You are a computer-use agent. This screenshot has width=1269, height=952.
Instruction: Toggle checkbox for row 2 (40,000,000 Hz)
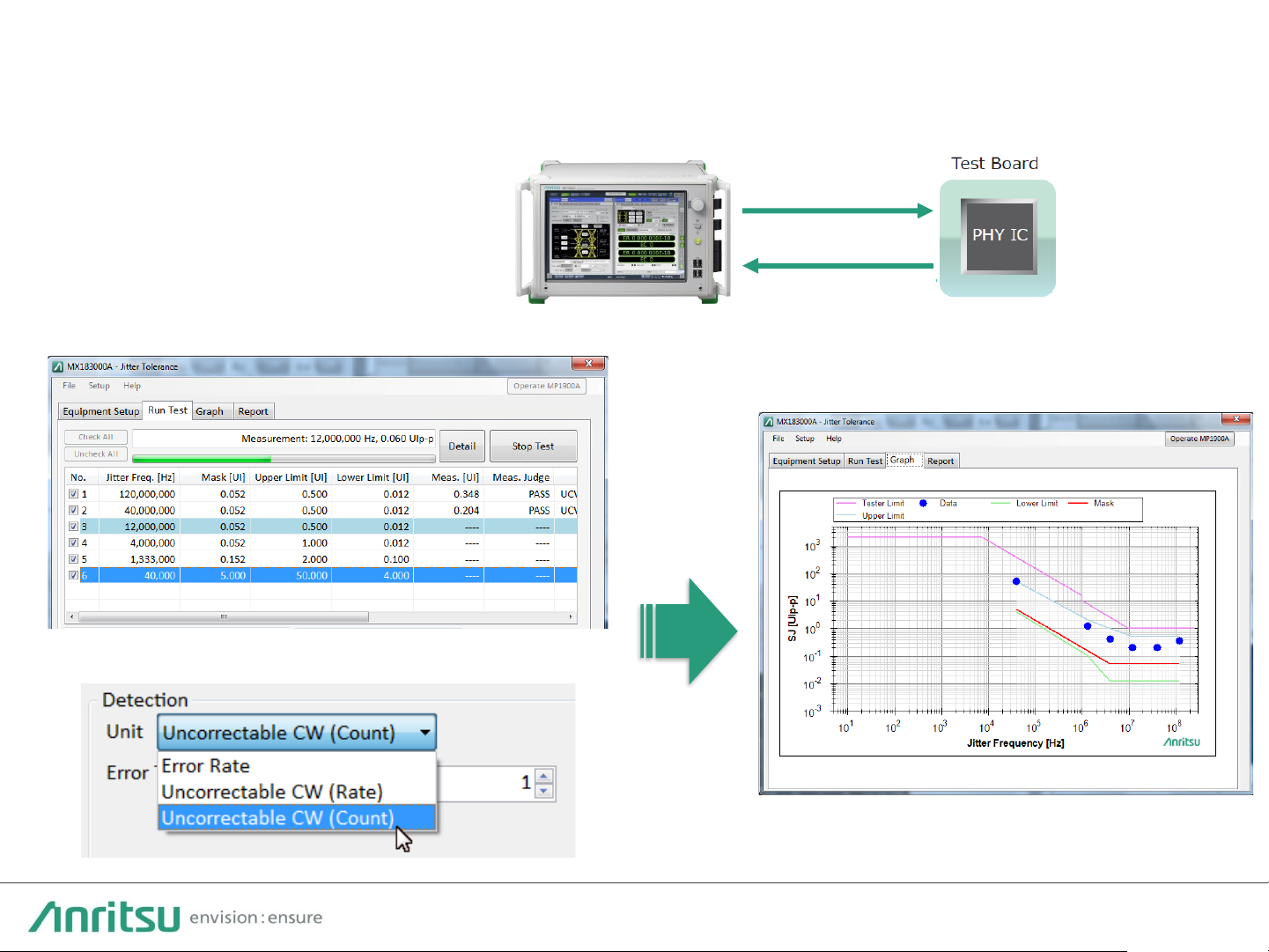[74, 511]
